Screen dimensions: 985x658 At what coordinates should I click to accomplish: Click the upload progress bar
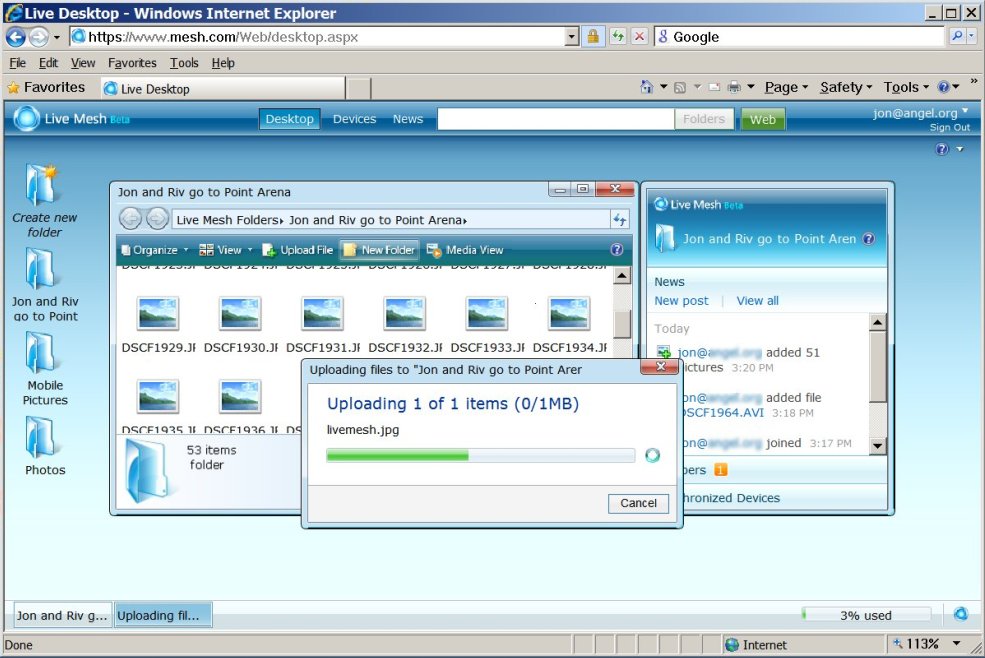(x=481, y=455)
